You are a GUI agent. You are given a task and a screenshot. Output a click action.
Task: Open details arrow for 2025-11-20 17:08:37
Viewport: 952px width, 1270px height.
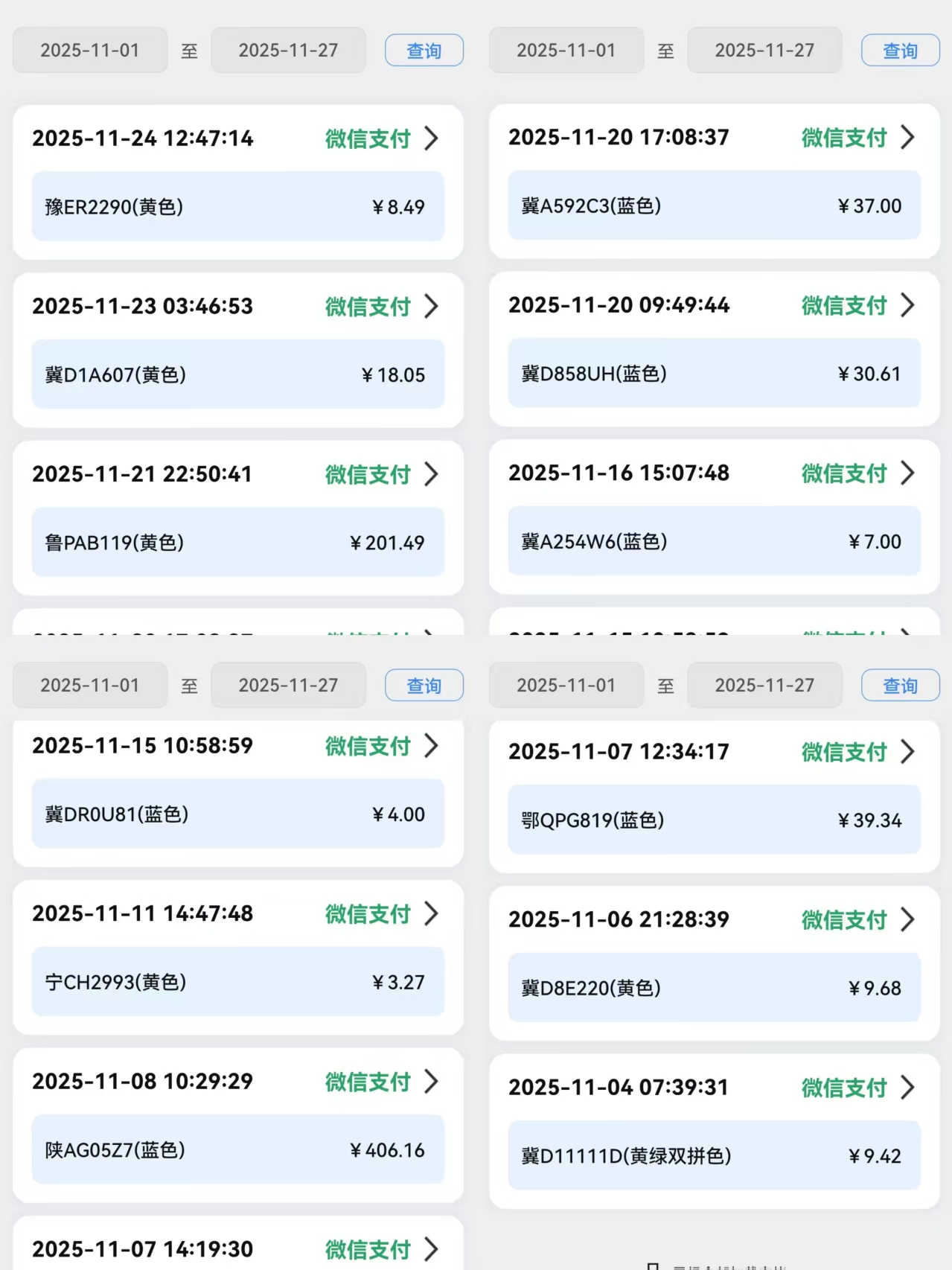click(x=907, y=137)
